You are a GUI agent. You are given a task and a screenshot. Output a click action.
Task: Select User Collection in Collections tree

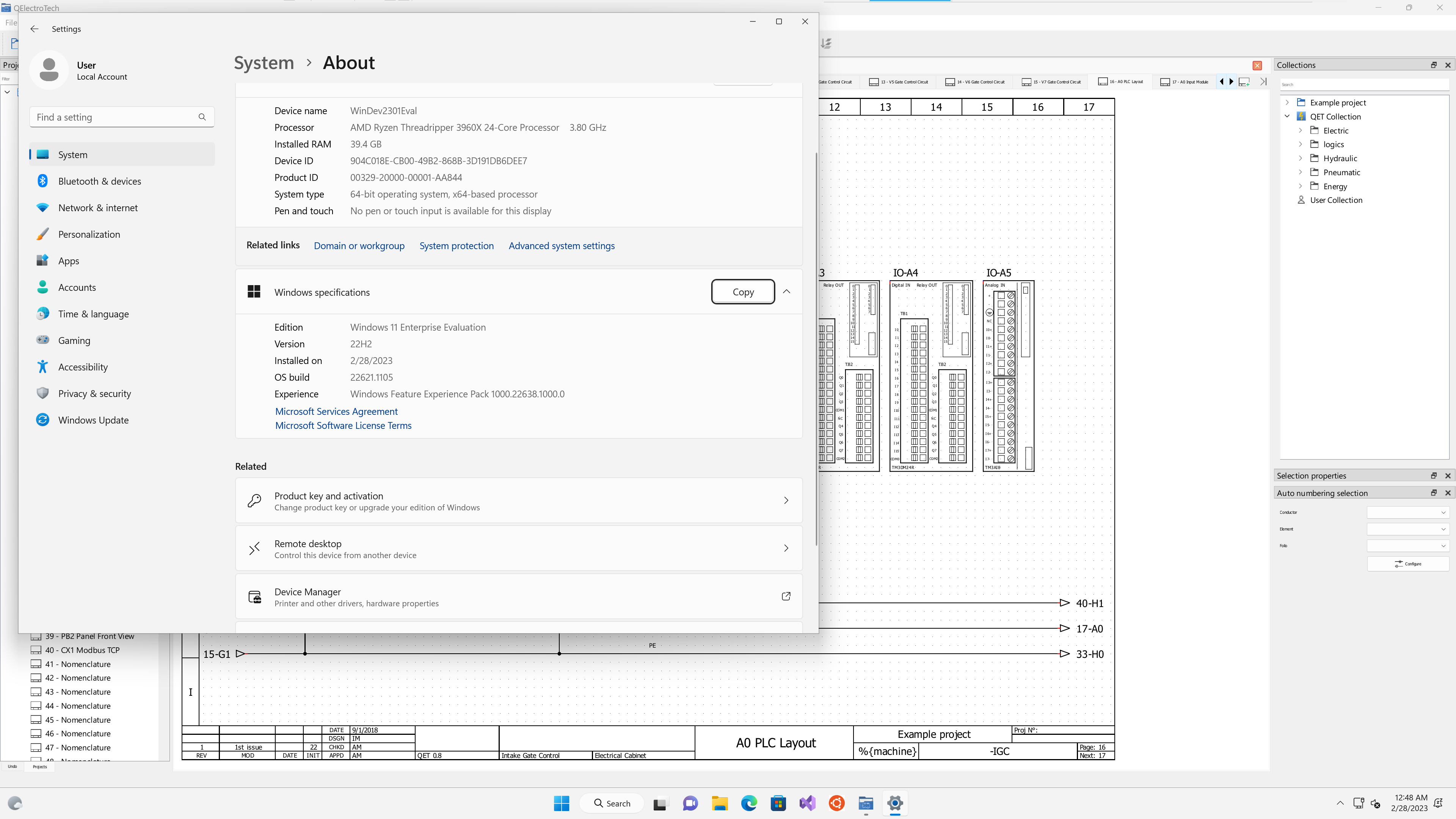pyautogui.click(x=1335, y=200)
